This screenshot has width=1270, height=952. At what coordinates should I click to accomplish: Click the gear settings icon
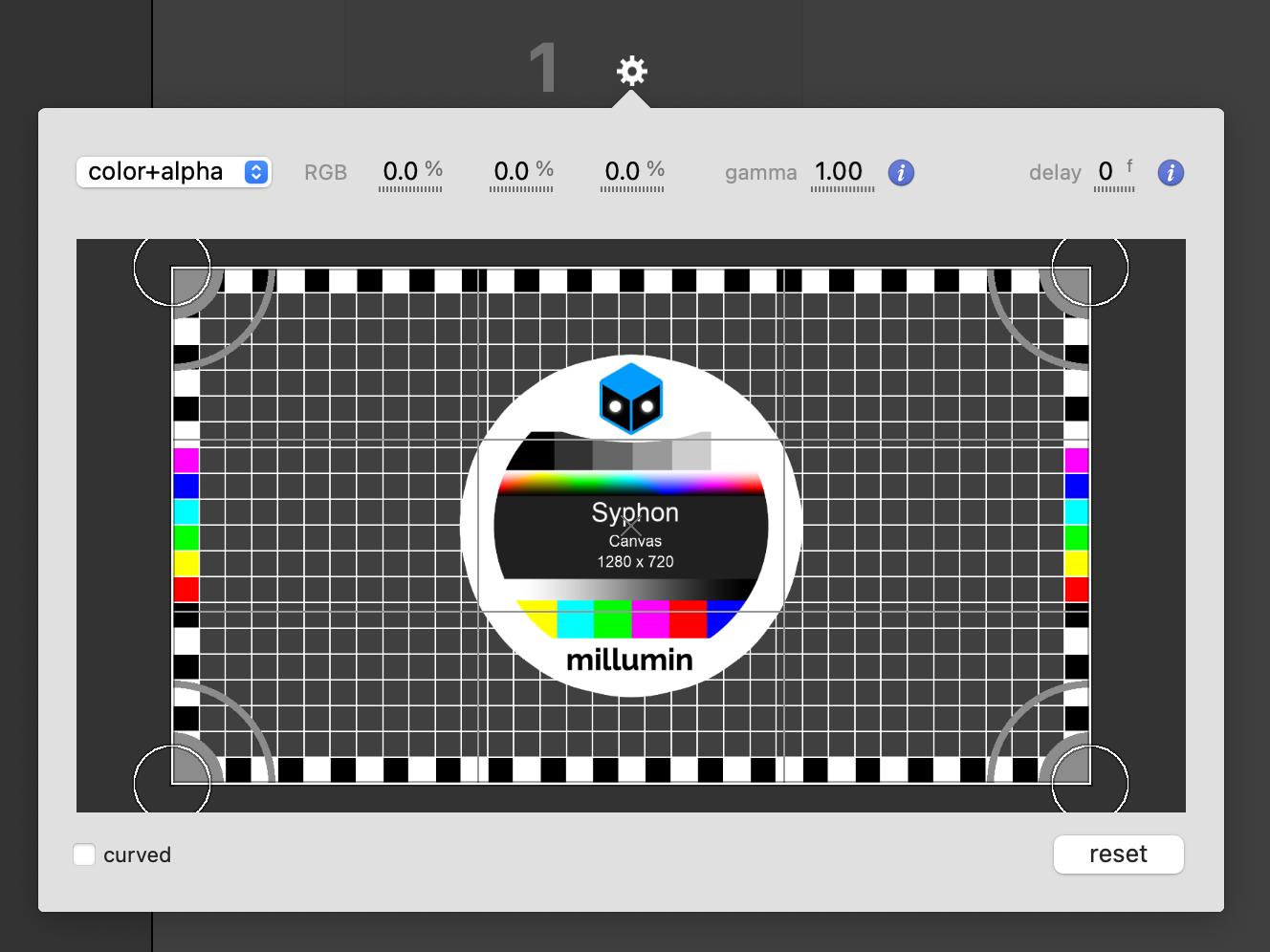(631, 71)
